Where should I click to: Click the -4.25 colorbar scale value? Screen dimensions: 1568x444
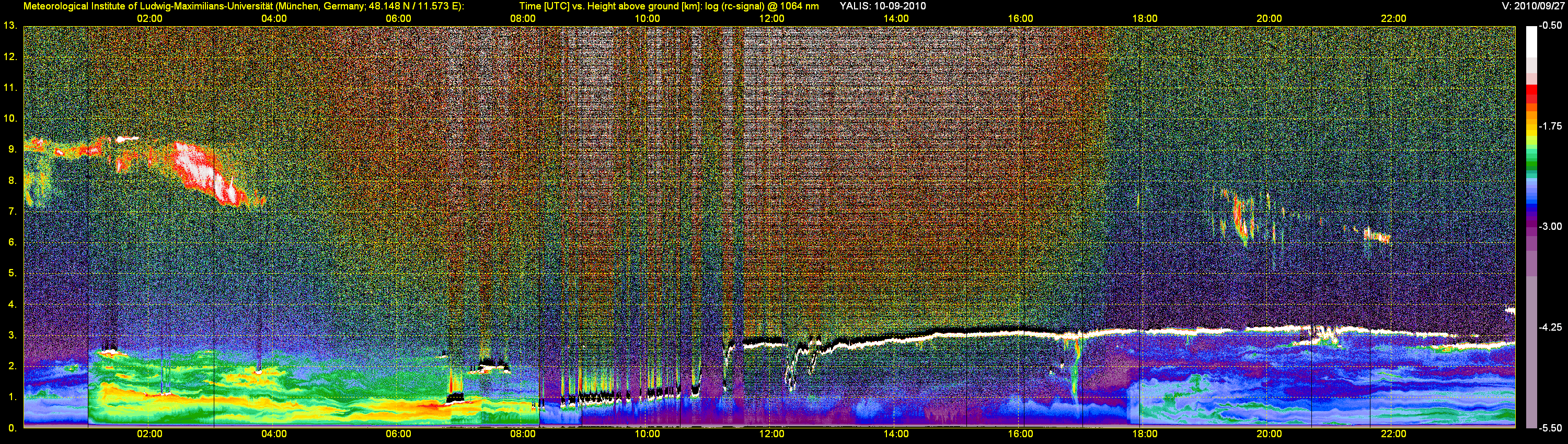1550,327
